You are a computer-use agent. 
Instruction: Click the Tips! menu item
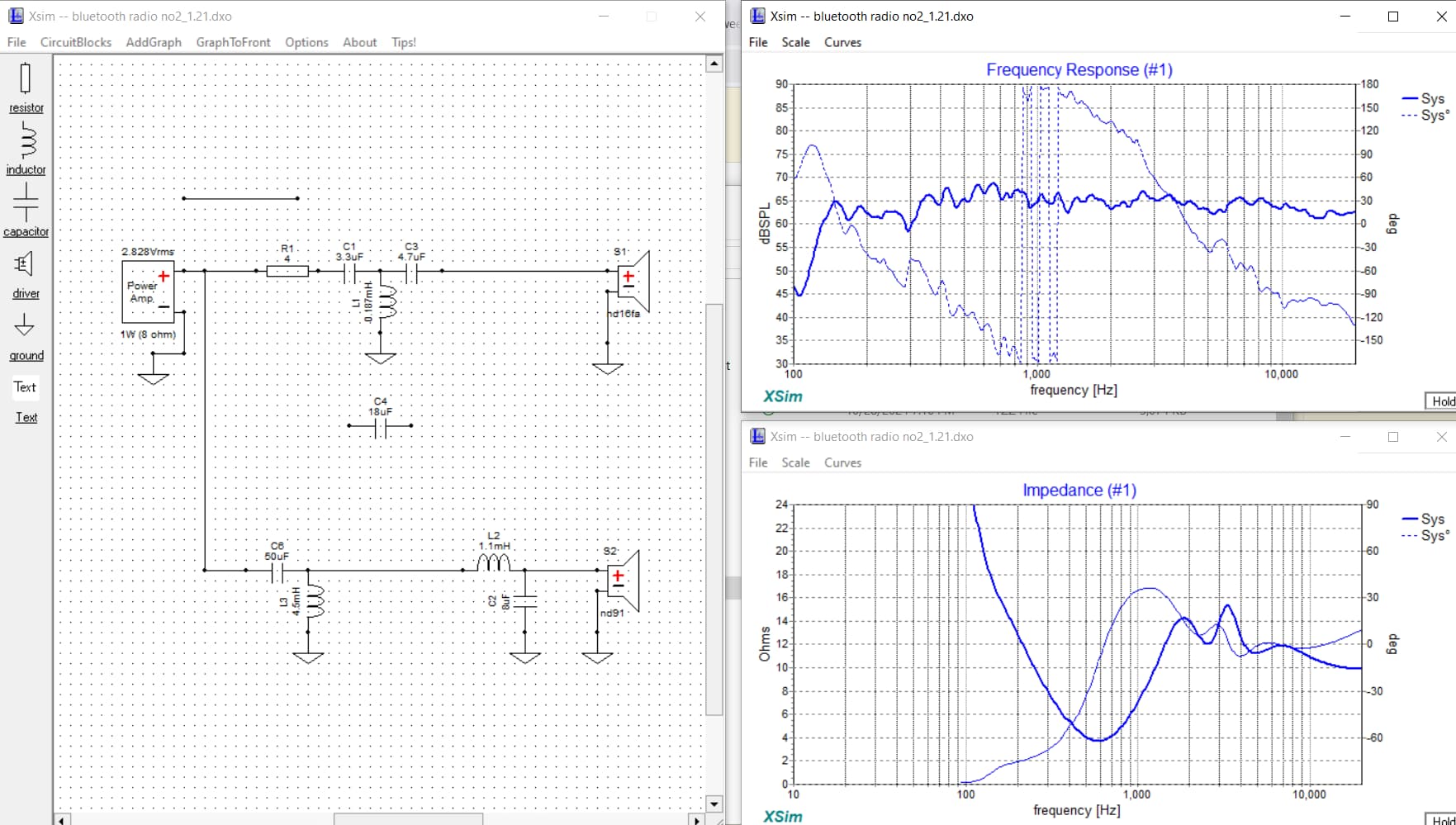(404, 42)
